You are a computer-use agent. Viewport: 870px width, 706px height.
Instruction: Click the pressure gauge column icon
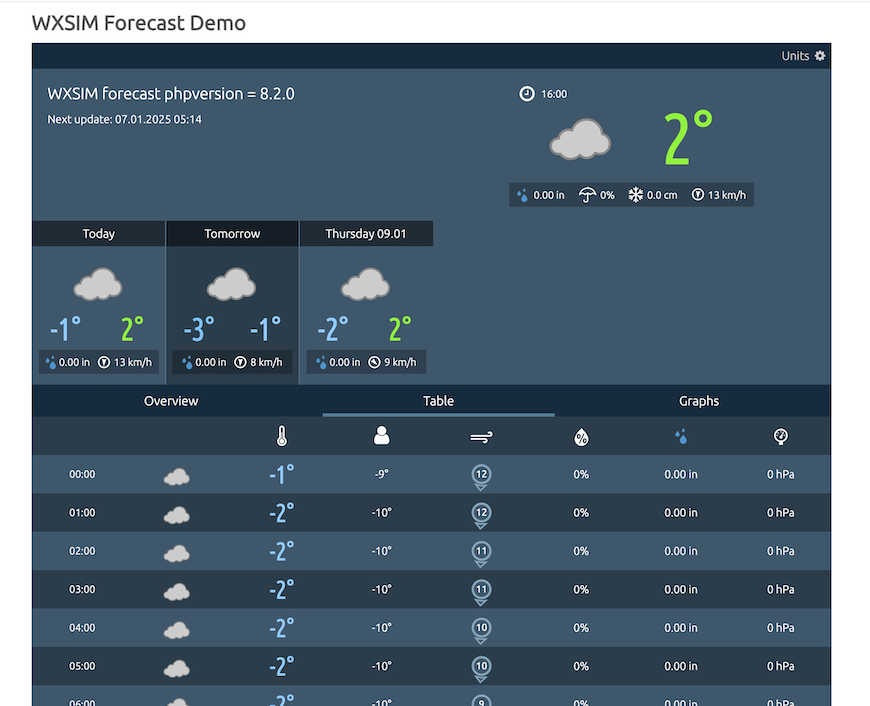click(781, 436)
